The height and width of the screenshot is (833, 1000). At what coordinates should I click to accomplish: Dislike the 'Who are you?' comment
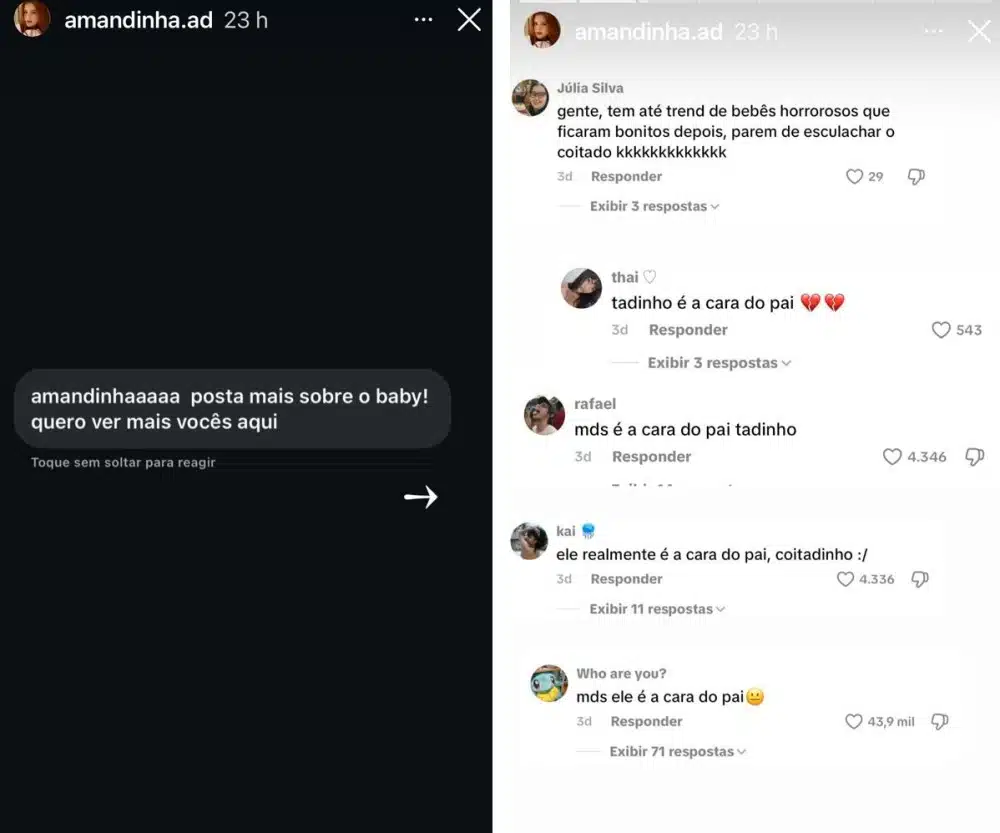click(x=938, y=721)
